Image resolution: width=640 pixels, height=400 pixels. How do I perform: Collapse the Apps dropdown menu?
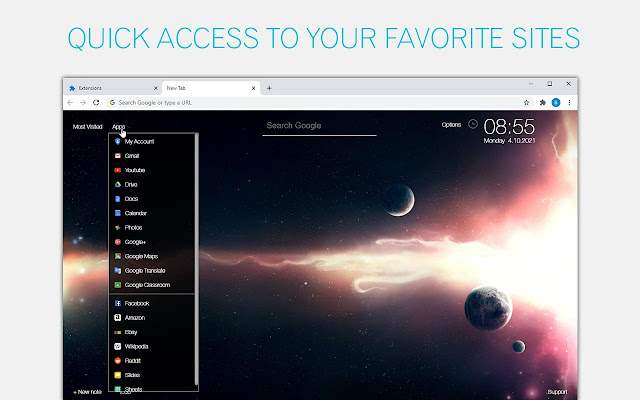[x=118, y=127]
